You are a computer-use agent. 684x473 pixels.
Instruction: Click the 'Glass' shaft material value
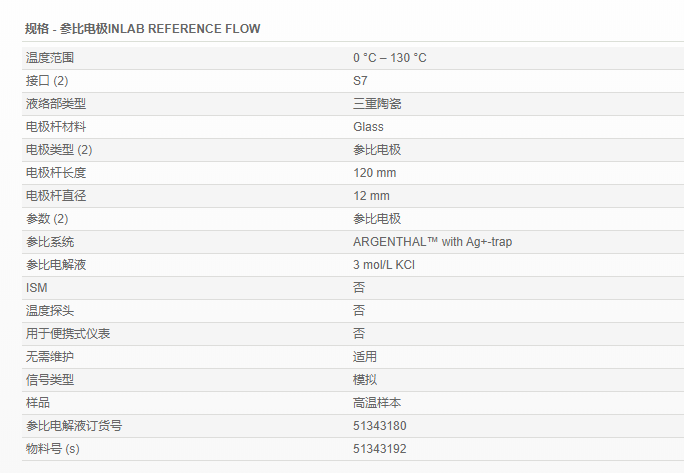click(x=368, y=127)
